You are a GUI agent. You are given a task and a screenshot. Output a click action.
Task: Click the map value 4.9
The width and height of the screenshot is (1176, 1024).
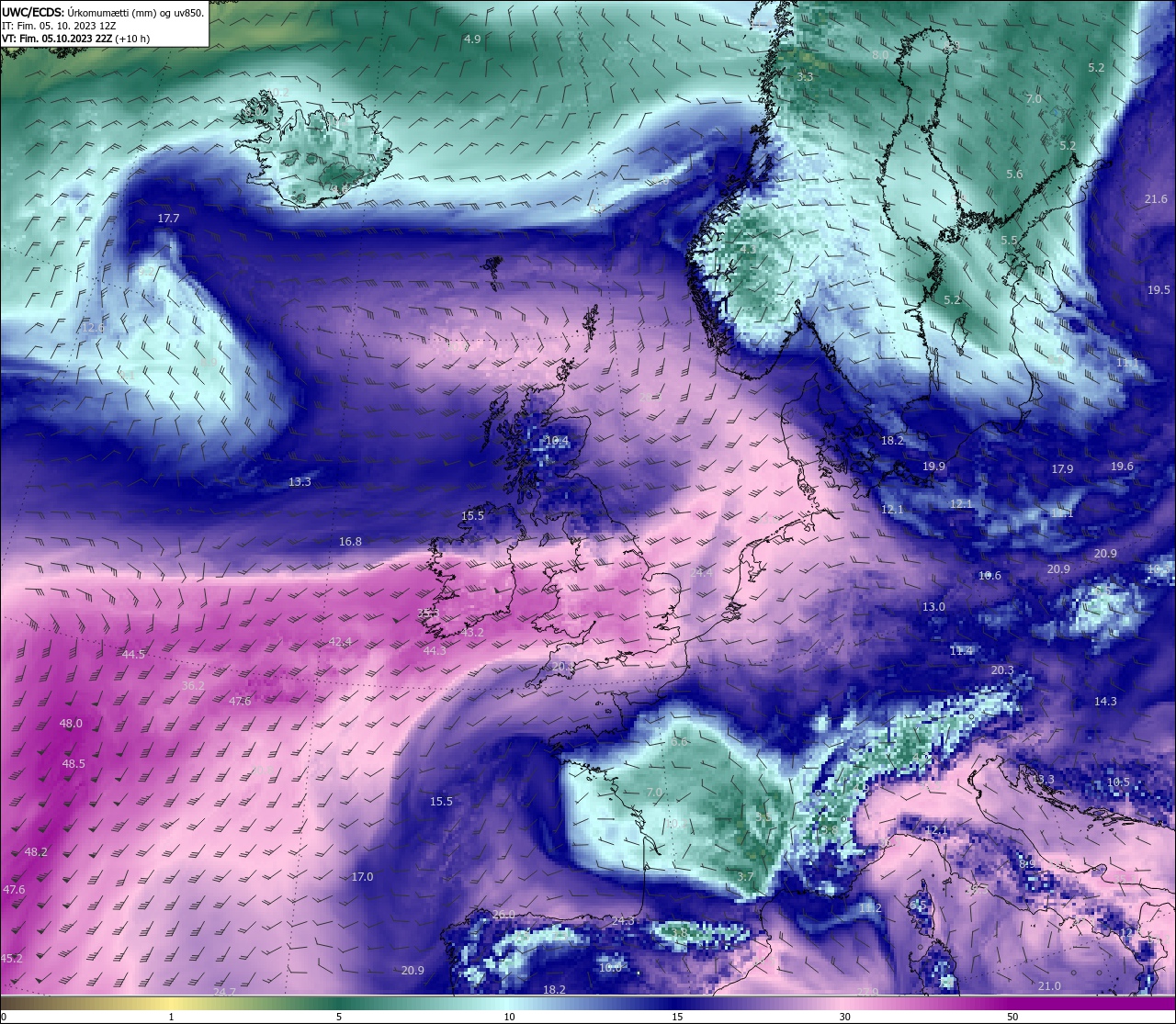[x=472, y=39]
